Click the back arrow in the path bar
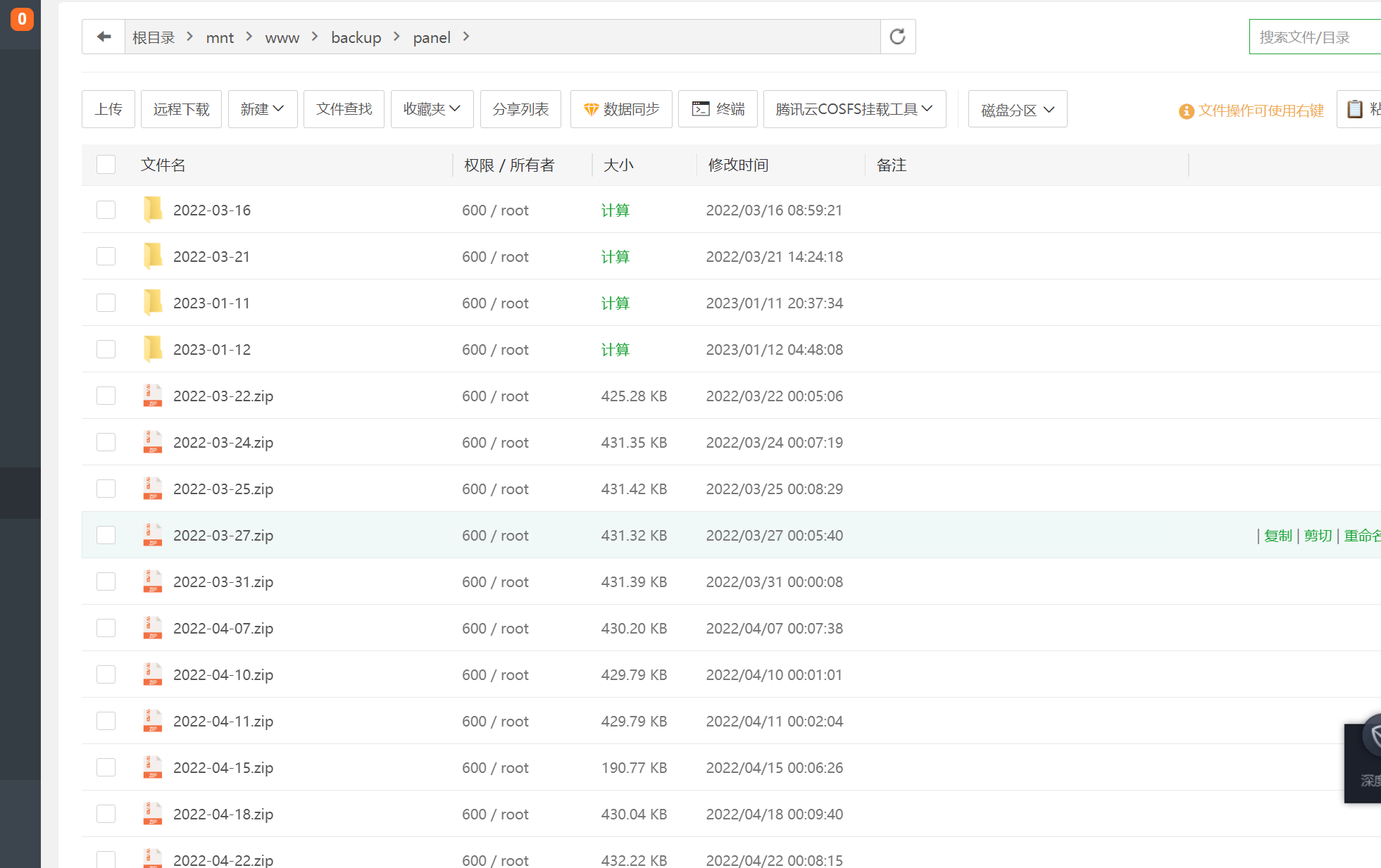1381x868 pixels. coord(104,37)
